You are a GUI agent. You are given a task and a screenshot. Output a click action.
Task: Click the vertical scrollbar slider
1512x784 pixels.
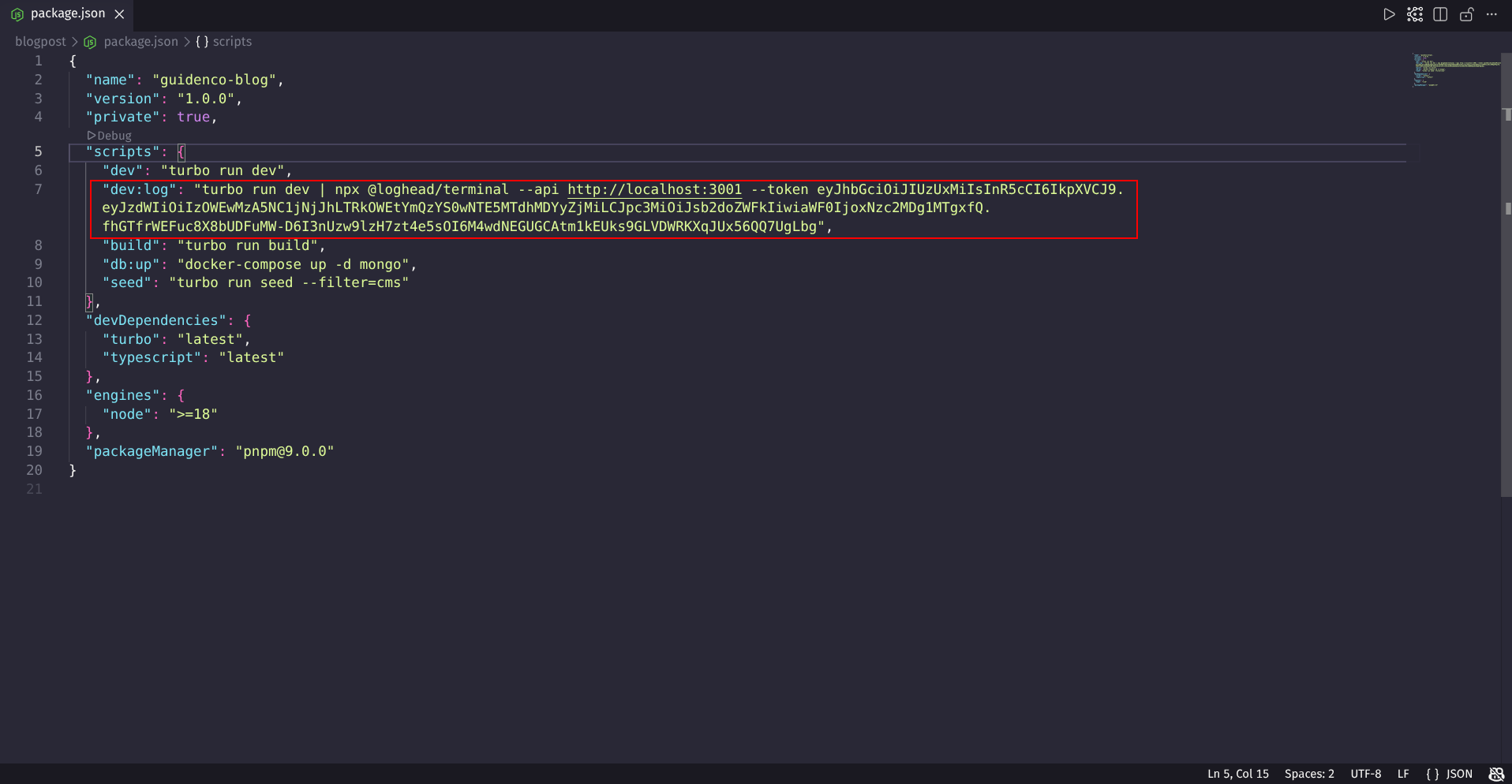click(x=1506, y=274)
